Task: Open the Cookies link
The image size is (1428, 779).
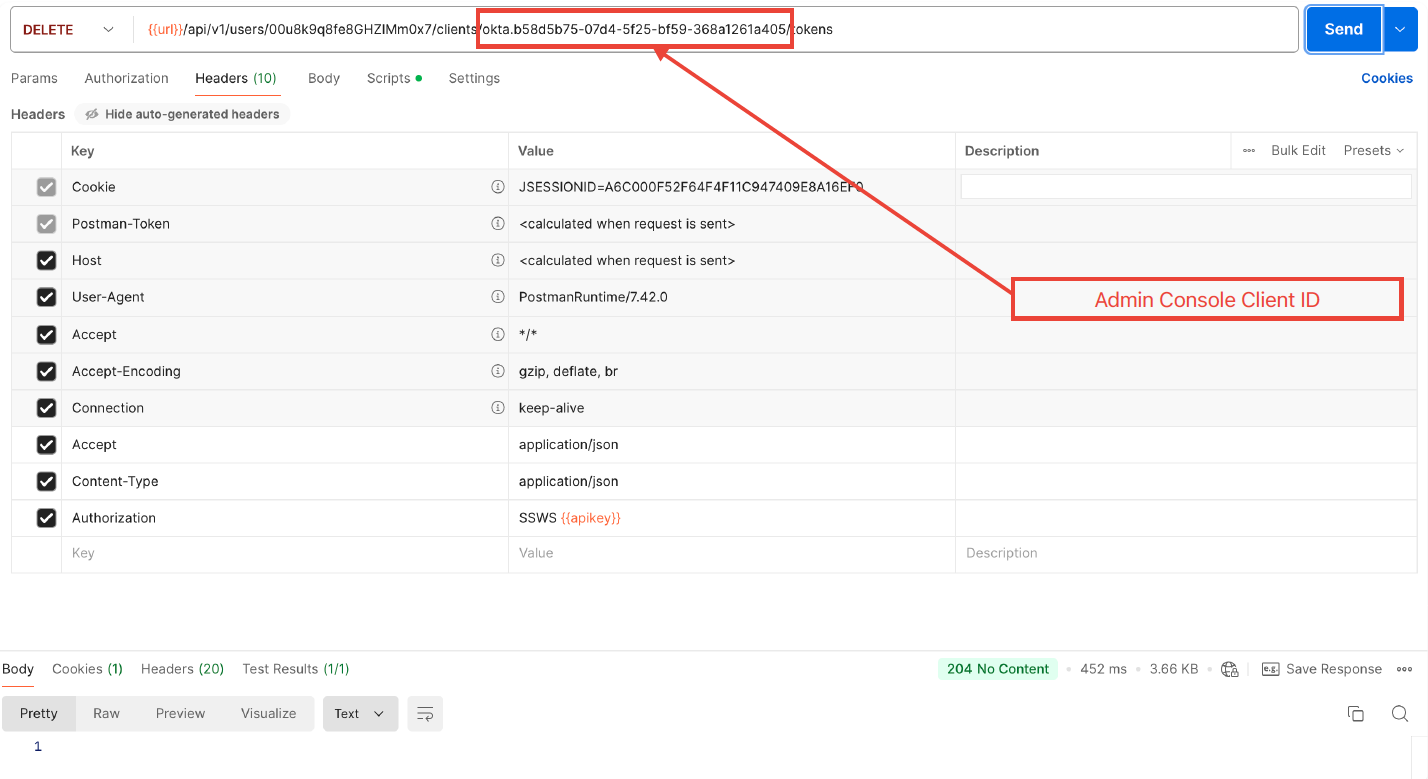Action: point(1387,78)
